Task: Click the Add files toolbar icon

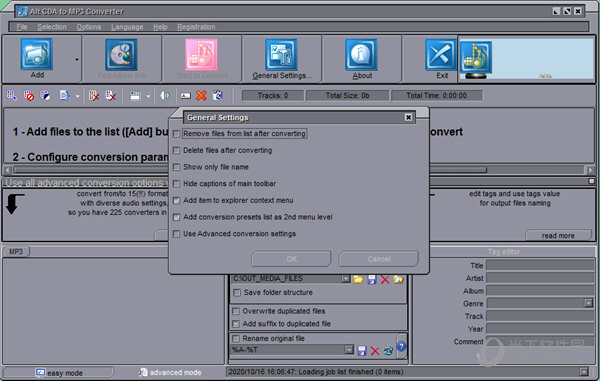Action: [x=37, y=54]
